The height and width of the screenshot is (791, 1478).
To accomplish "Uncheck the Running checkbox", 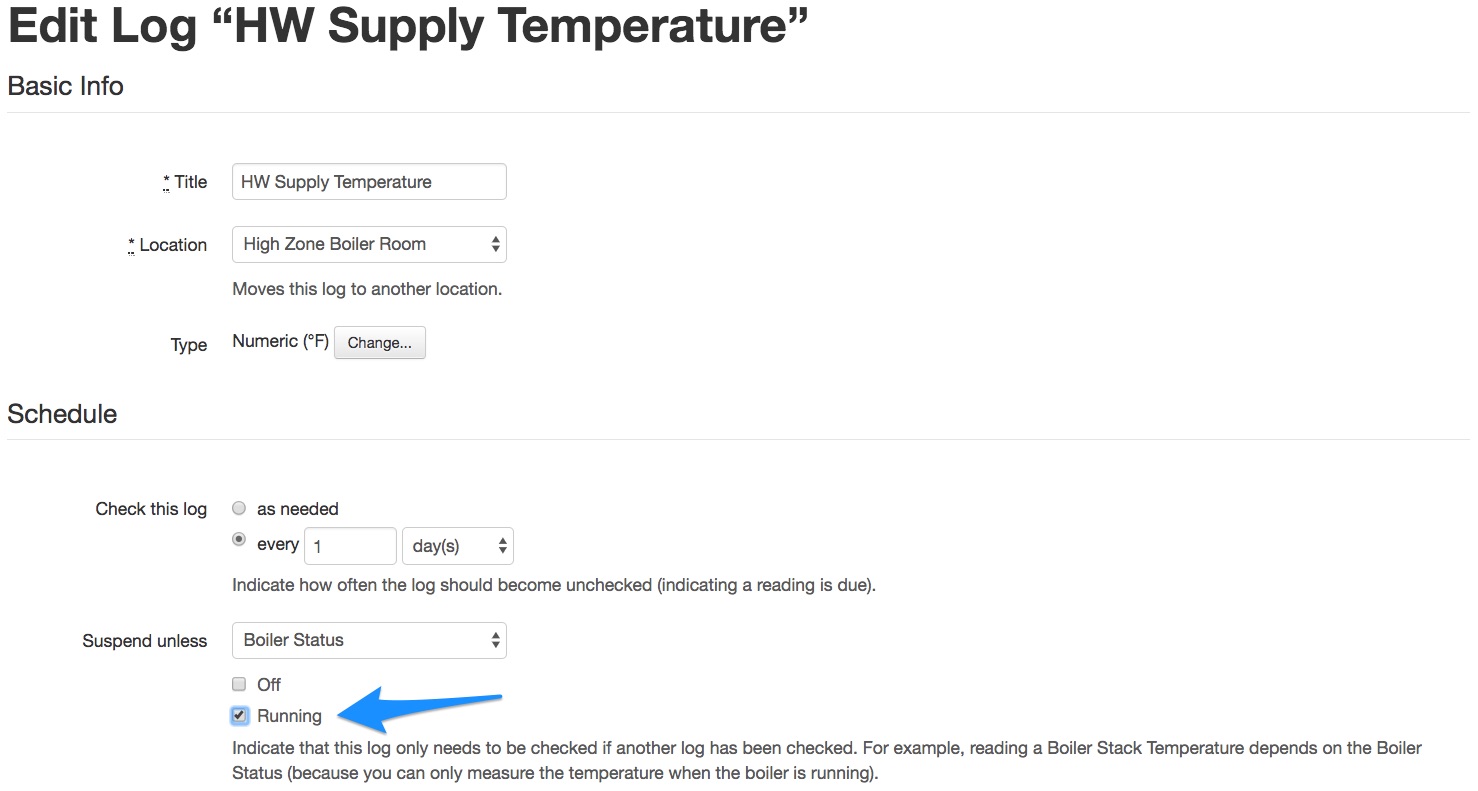I will point(239,715).
